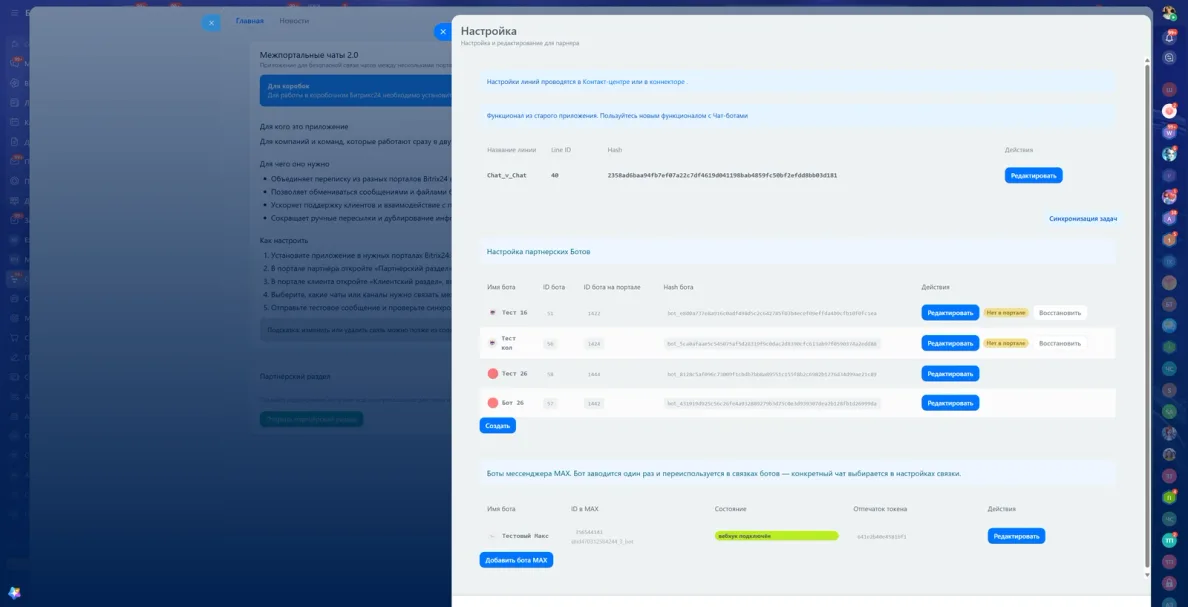Edit the Тест кол bot

coord(950,343)
